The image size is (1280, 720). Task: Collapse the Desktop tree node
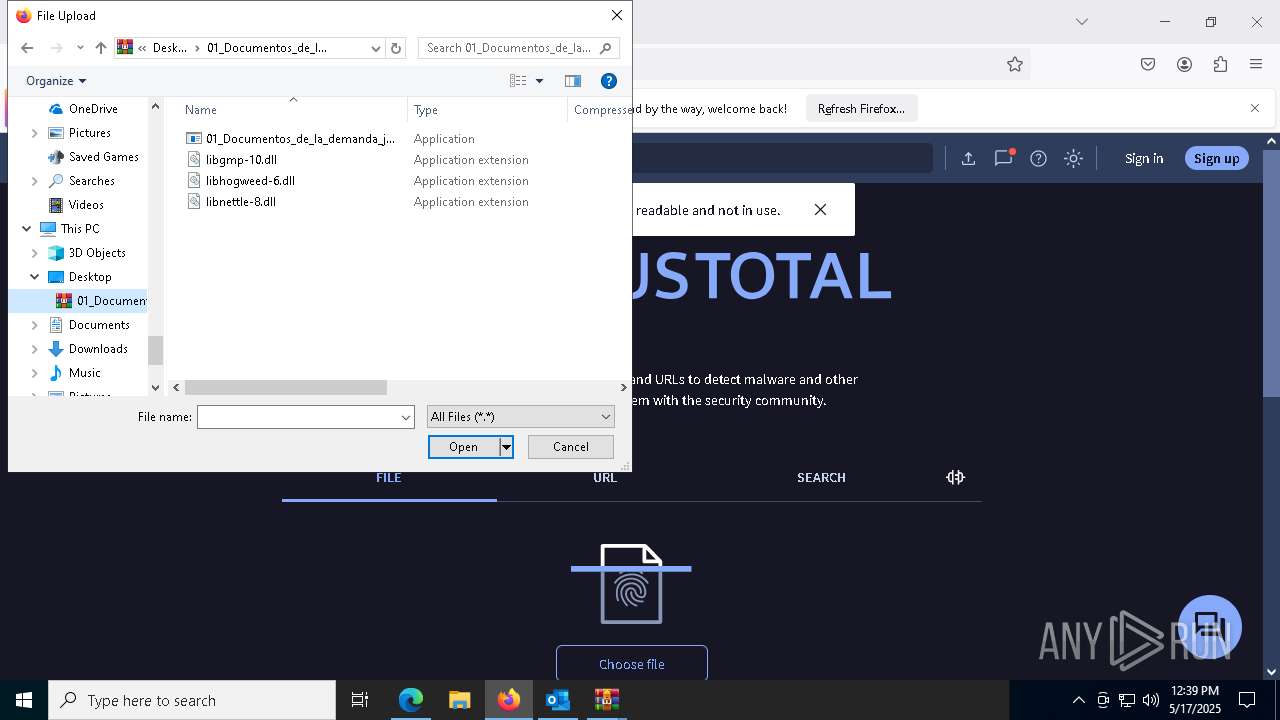click(x=35, y=277)
